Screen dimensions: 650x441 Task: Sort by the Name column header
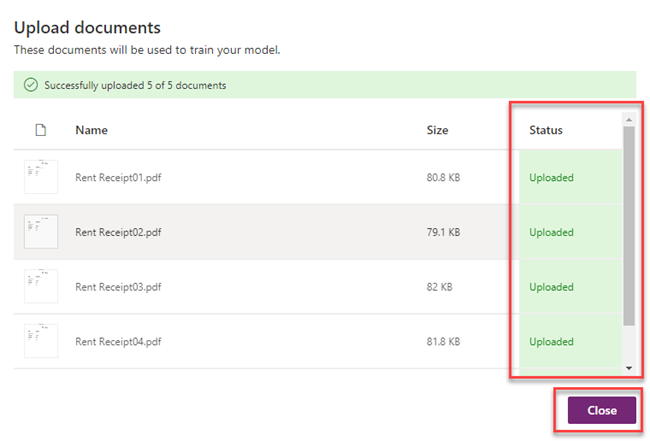(x=91, y=130)
